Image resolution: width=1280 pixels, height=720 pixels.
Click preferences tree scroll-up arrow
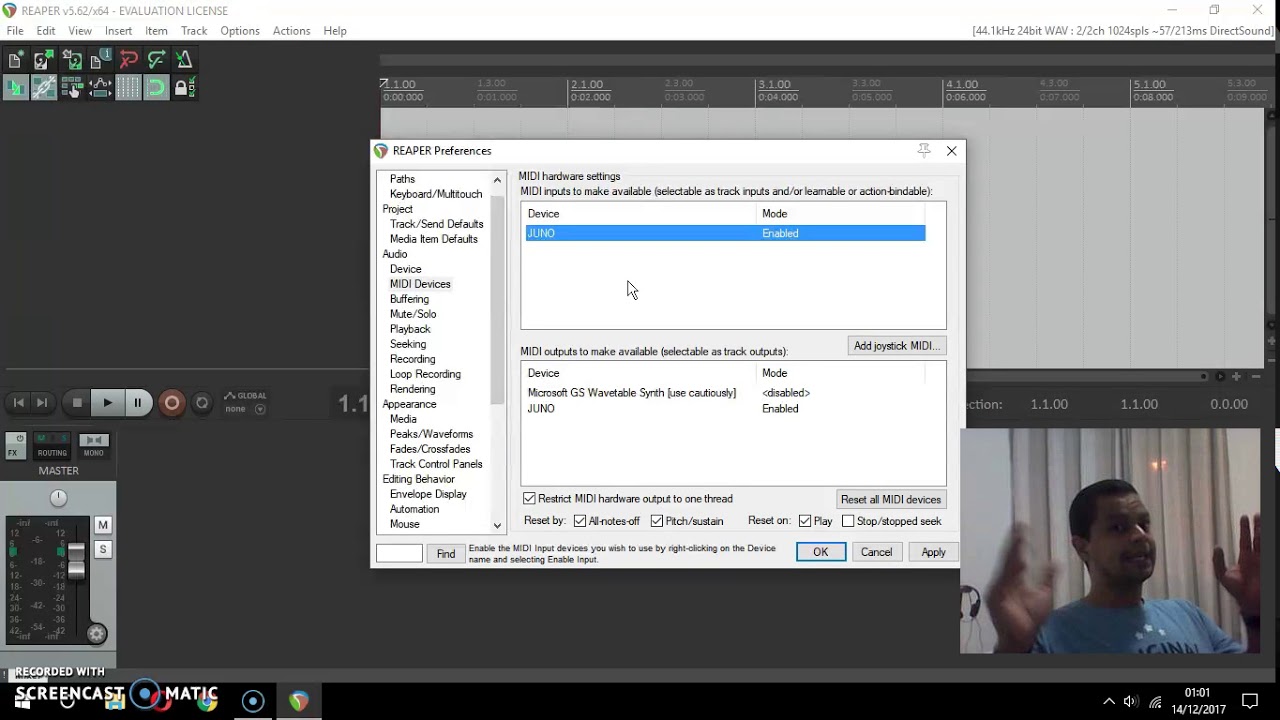497,180
